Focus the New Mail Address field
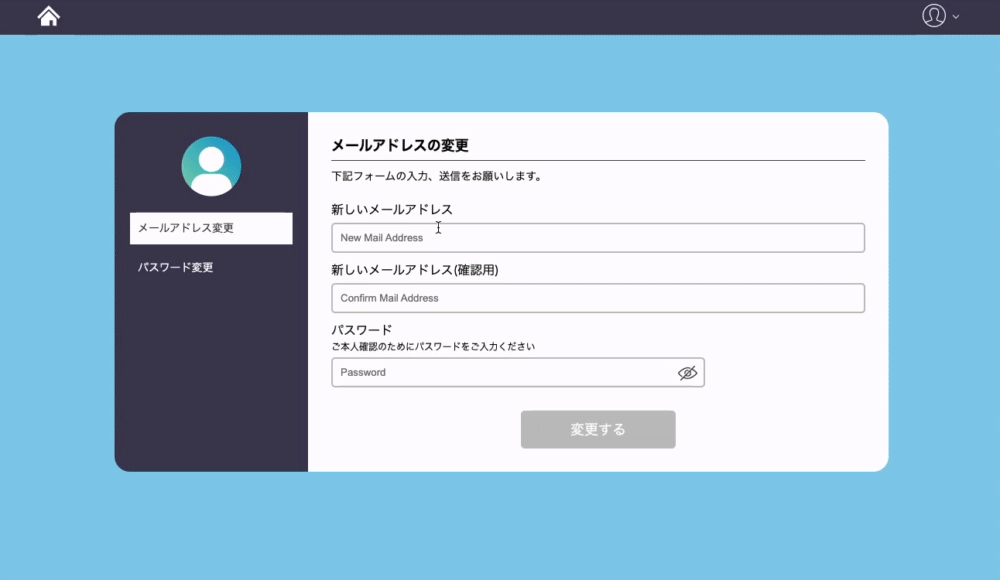1000x580 pixels. point(598,238)
